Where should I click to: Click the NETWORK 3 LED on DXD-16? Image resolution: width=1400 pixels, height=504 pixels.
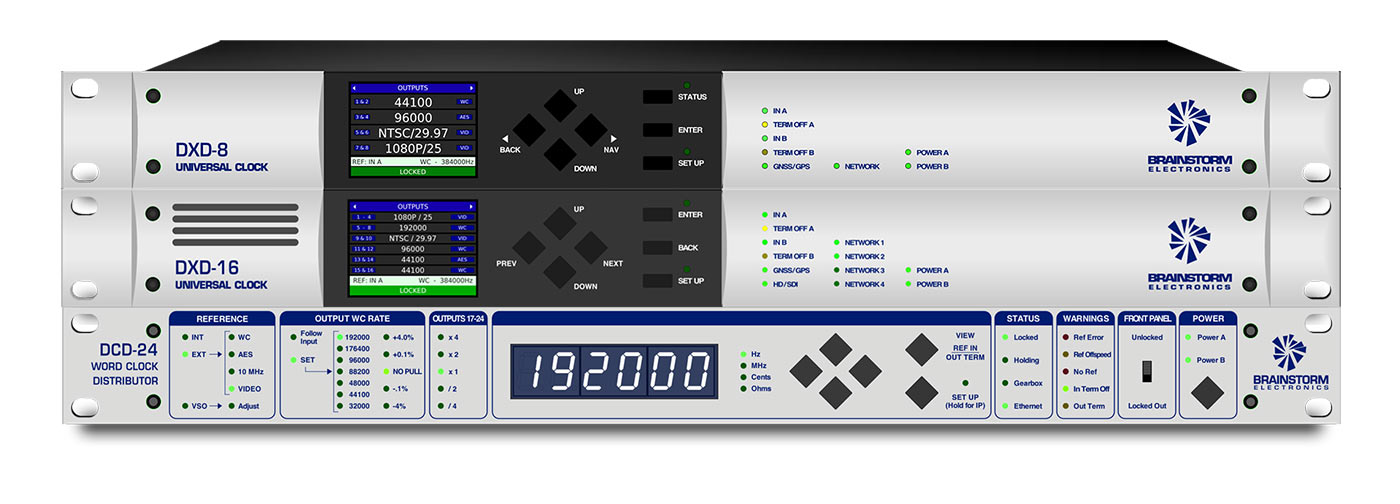point(836,271)
